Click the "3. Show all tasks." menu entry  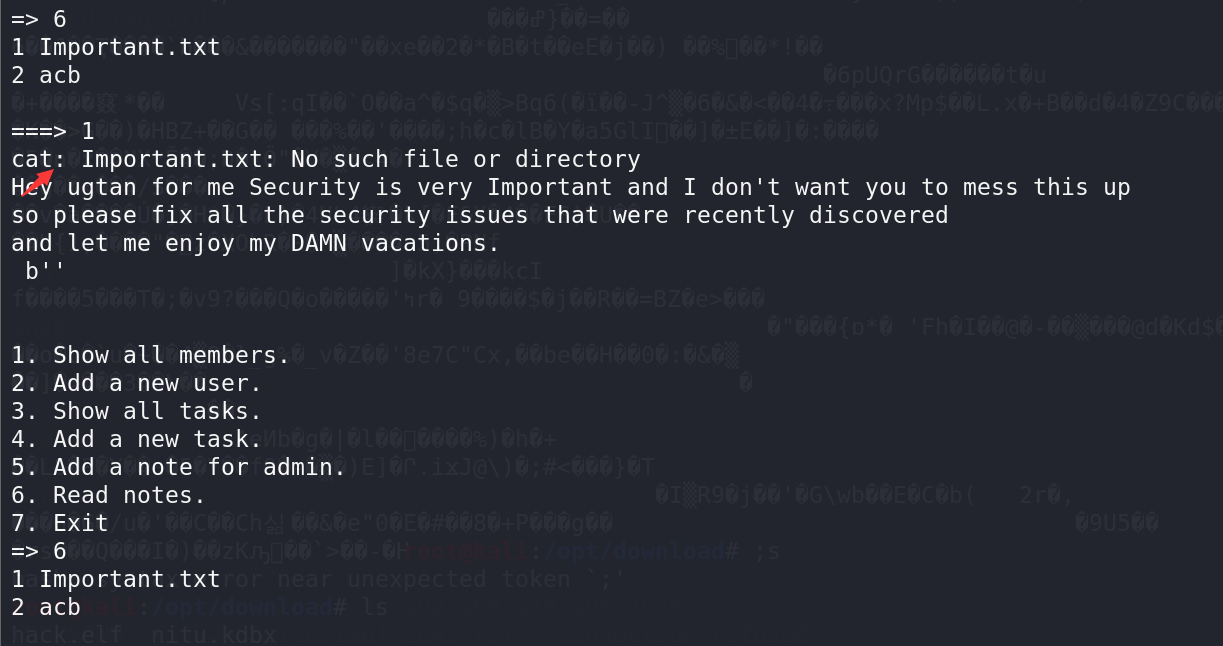[x=136, y=411]
